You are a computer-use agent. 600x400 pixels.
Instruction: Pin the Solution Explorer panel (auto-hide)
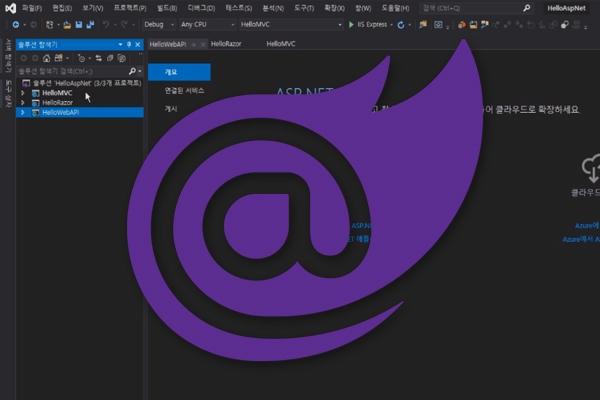click(x=129, y=45)
